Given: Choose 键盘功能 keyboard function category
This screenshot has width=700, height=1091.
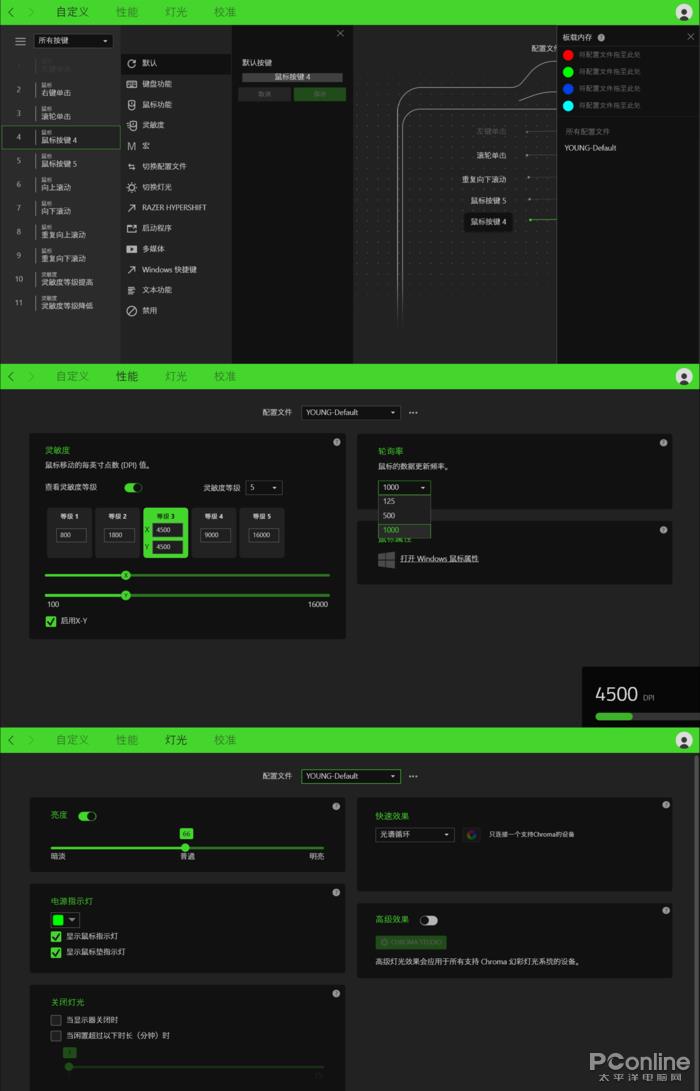Looking at the screenshot, I should pyautogui.click(x=175, y=83).
